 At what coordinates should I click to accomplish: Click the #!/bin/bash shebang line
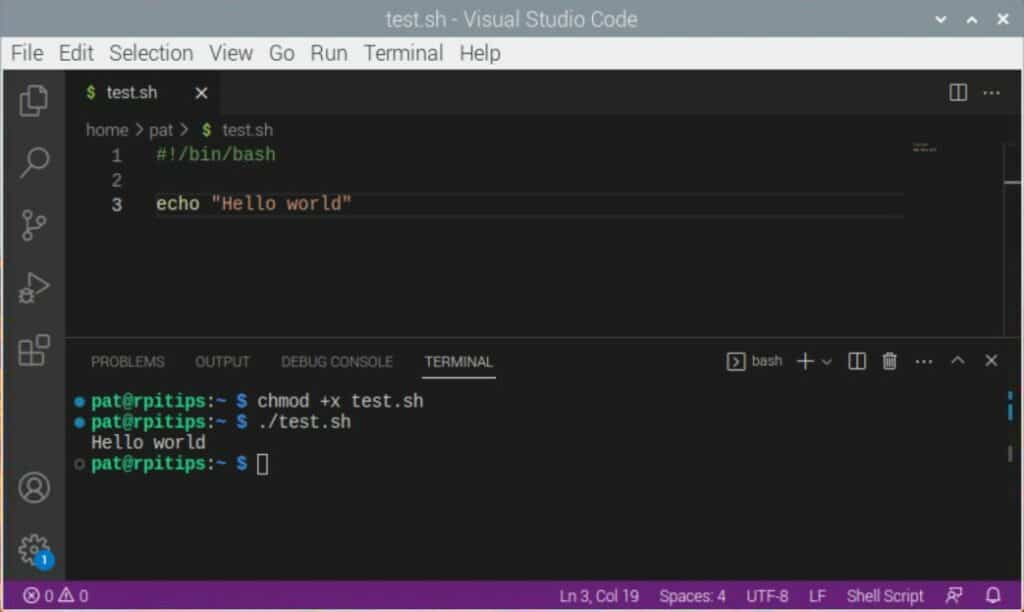216,155
